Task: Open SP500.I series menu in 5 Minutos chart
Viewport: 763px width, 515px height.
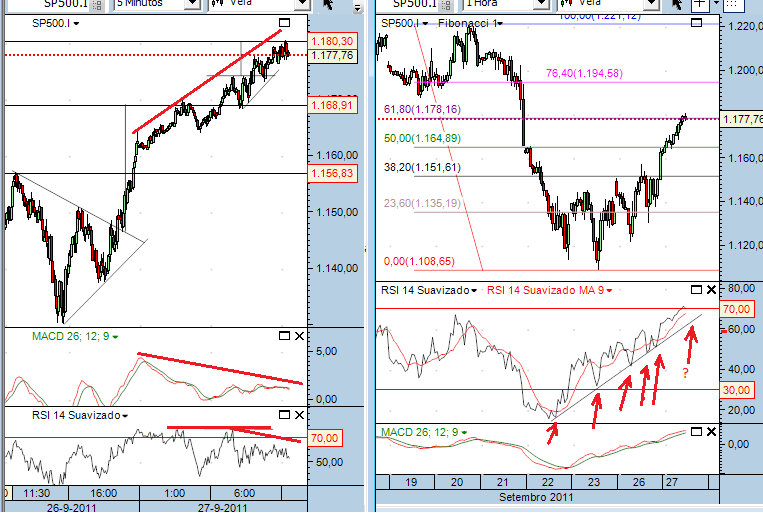Action: pos(76,23)
